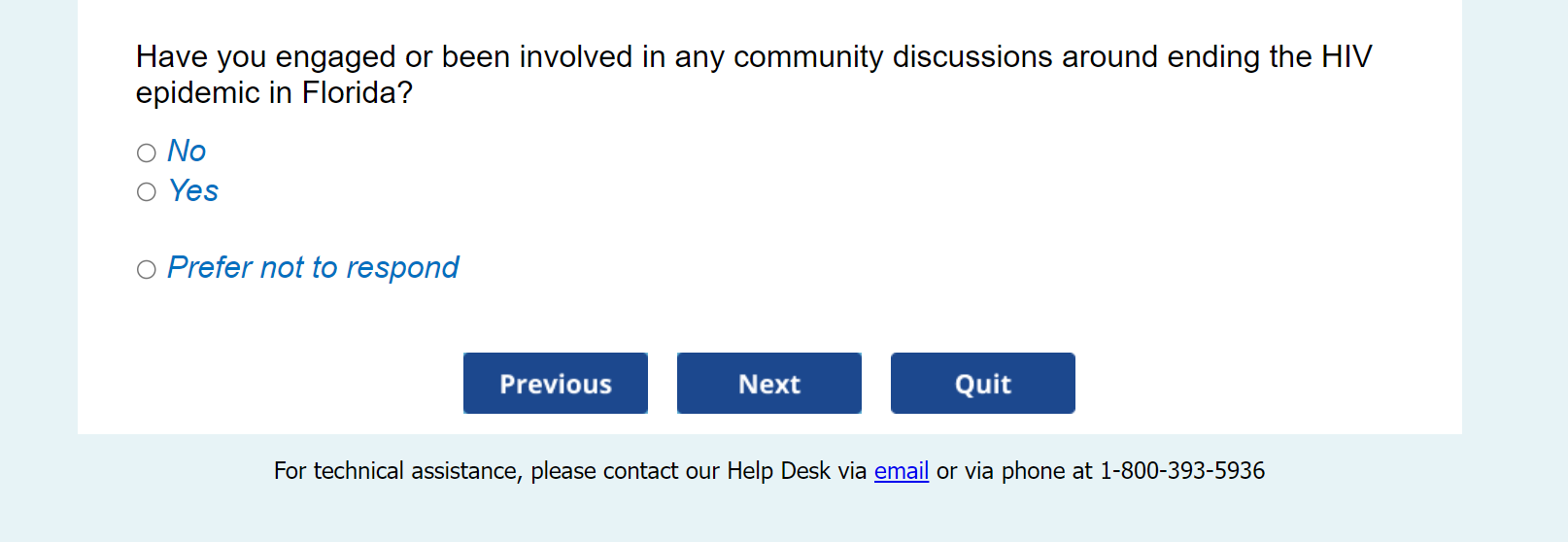Click "or via phone at" footer text

tap(1014, 471)
